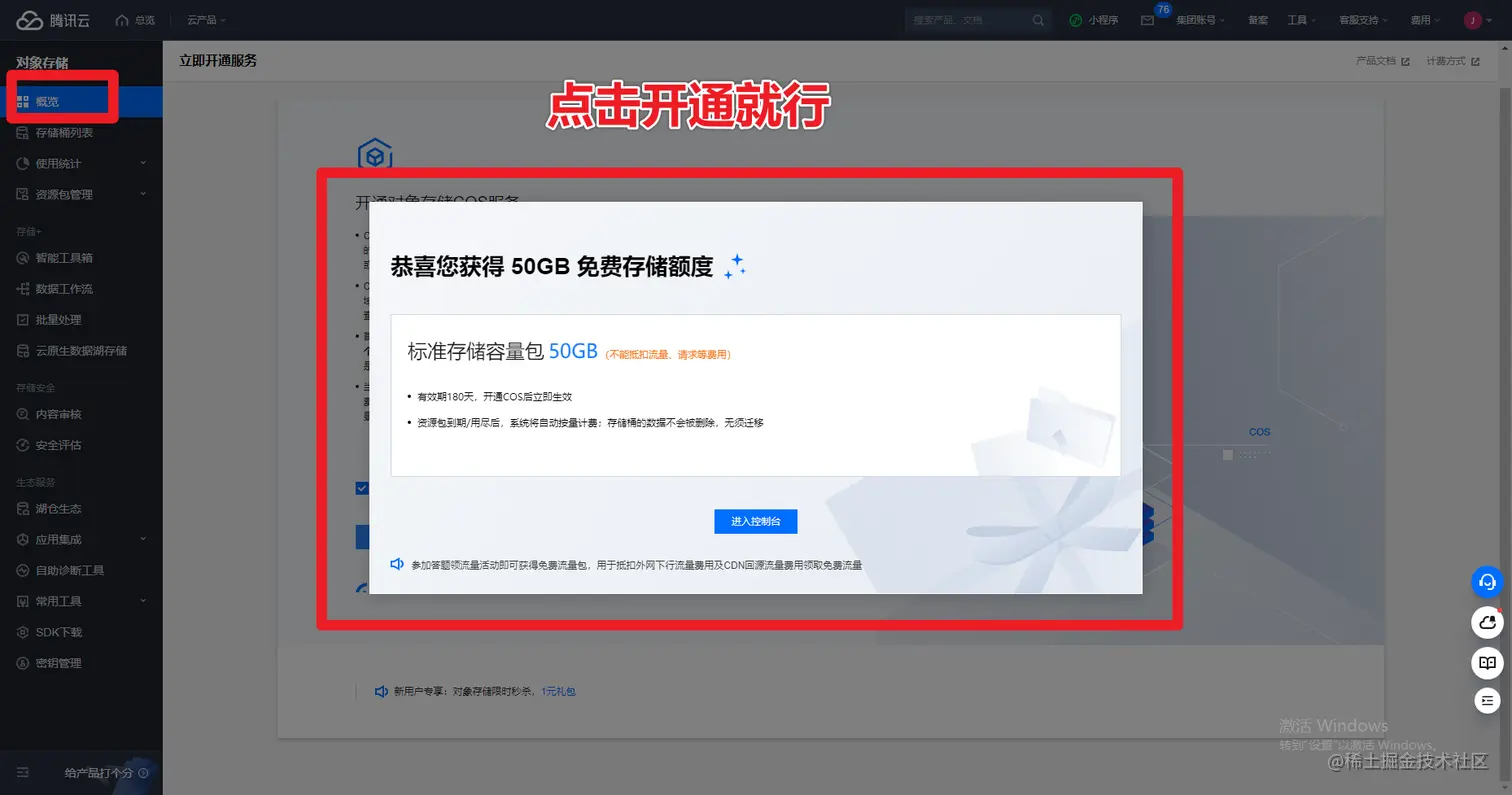Click the floating cloud assistant icon
Image resolution: width=1512 pixels, height=795 pixels.
(1487, 622)
